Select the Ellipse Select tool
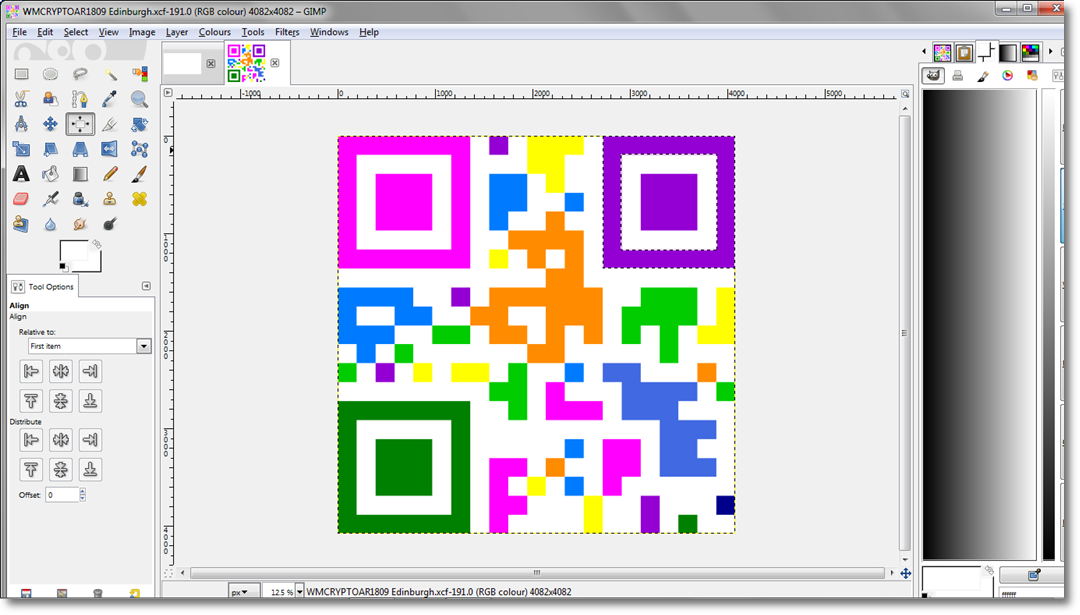Image resolution: width=1080 pixels, height=615 pixels. [50, 74]
